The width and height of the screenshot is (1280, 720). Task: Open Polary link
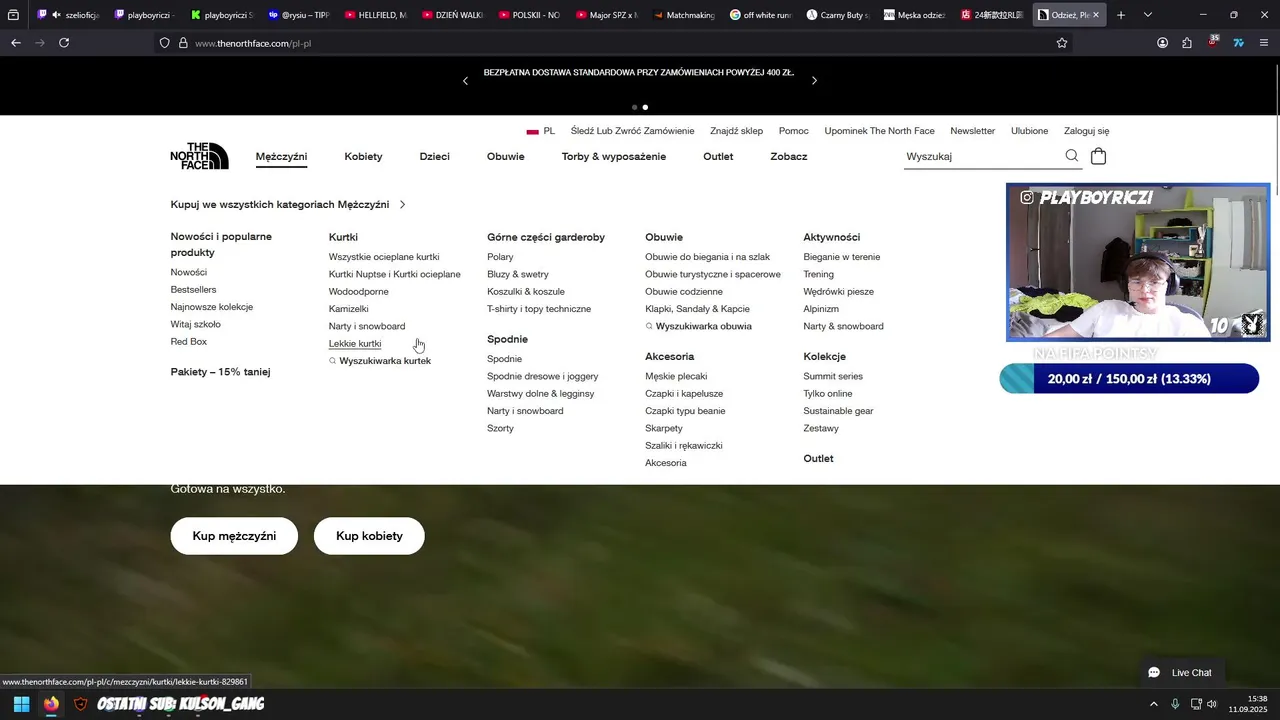pyautogui.click(x=500, y=257)
